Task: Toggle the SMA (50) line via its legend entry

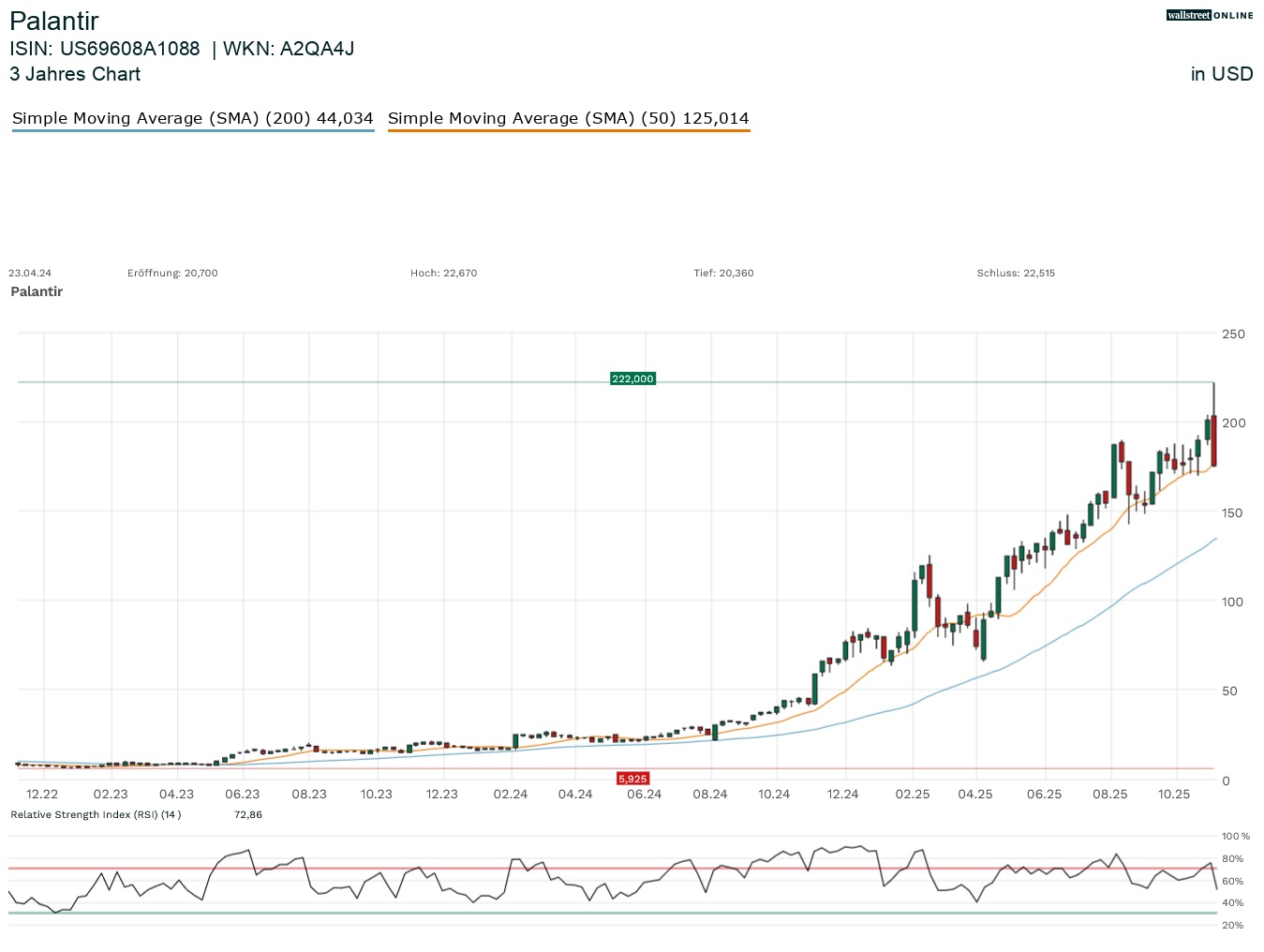Action: [569, 118]
